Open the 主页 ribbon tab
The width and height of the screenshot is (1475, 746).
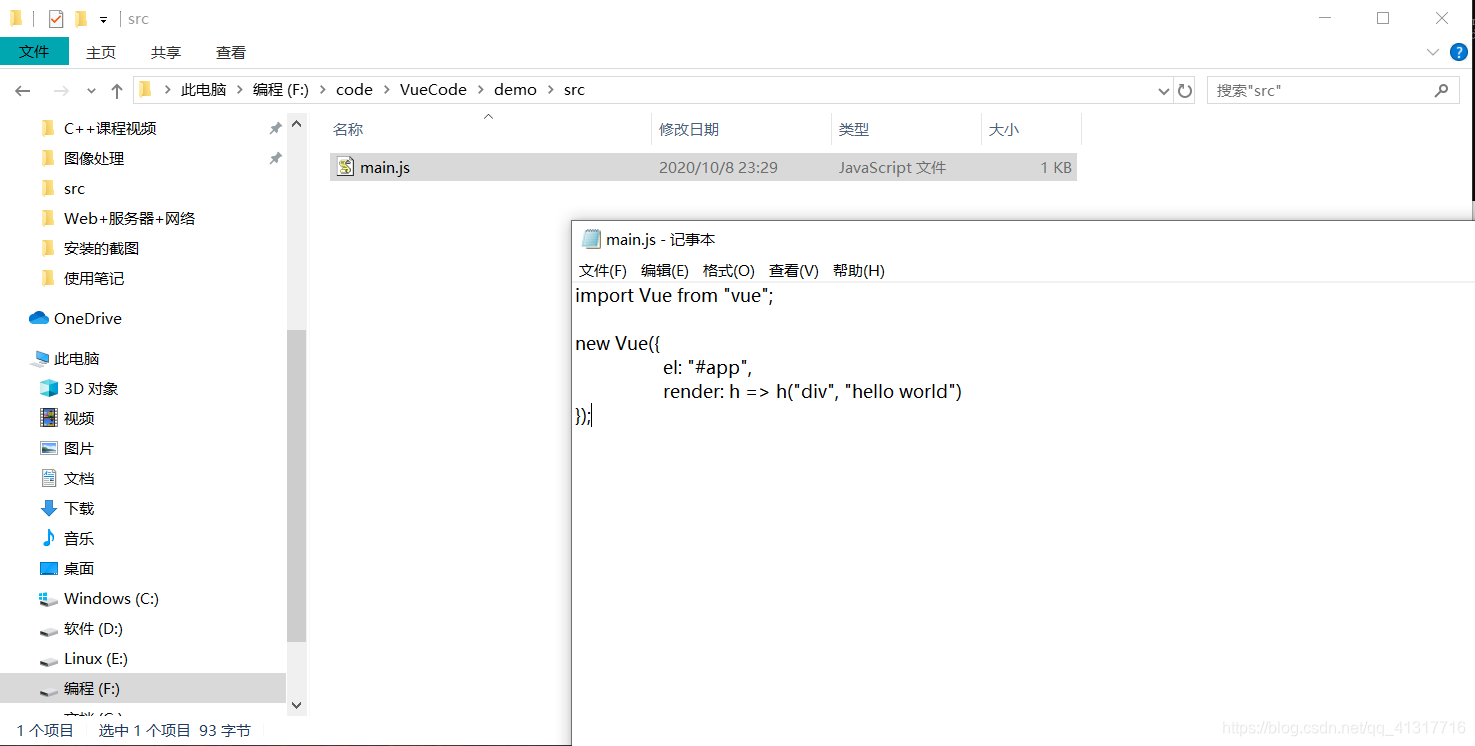[101, 52]
